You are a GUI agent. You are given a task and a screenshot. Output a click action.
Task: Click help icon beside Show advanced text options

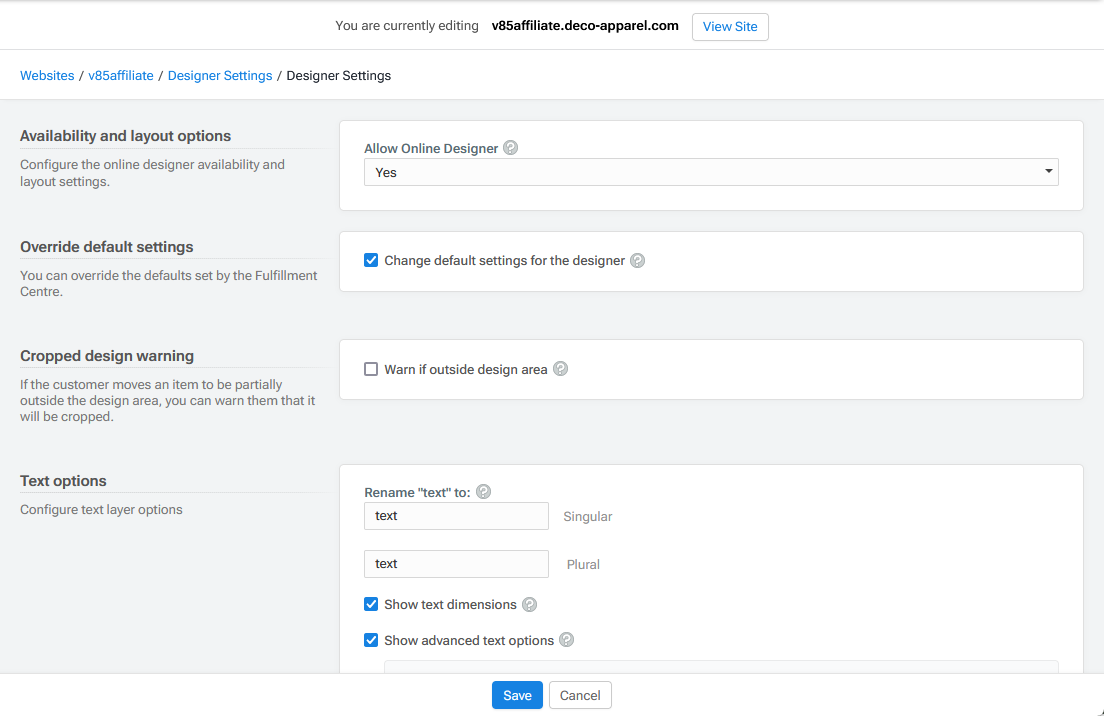[x=567, y=640]
